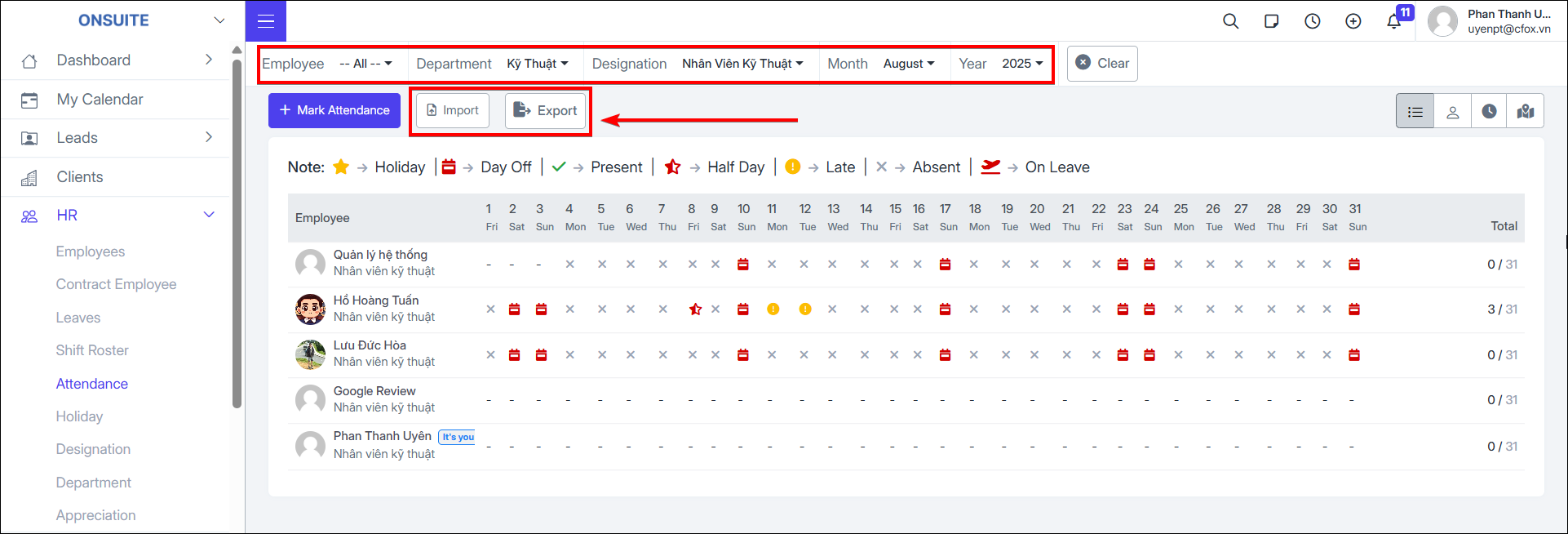Open Department sidebar menu item
Image resolution: width=1568 pixels, height=534 pixels.
[x=93, y=483]
